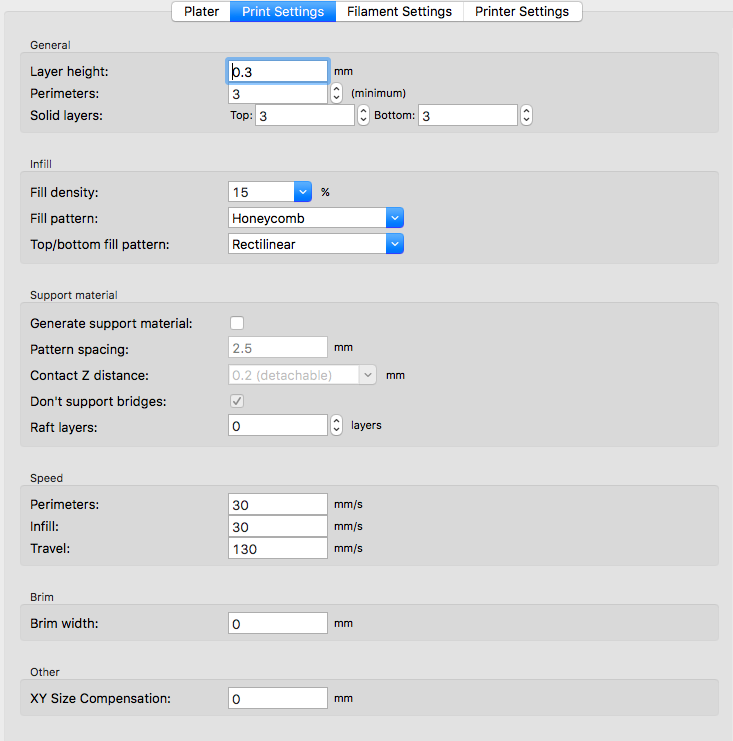Focus the Infill speed field
The width and height of the screenshot is (733, 741).
pyautogui.click(x=278, y=526)
